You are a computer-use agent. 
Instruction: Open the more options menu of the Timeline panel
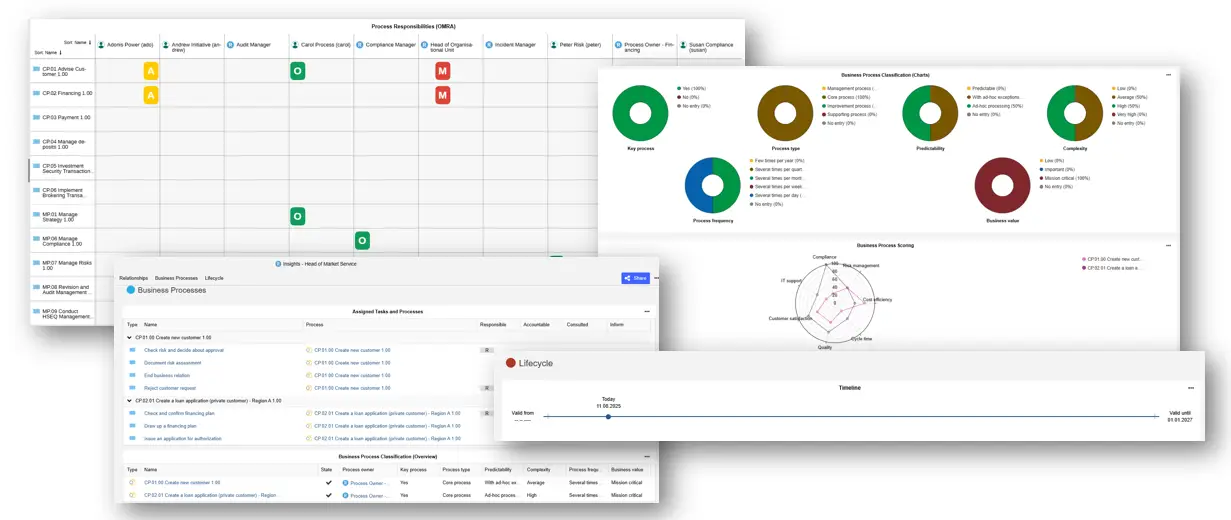click(1190, 388)
